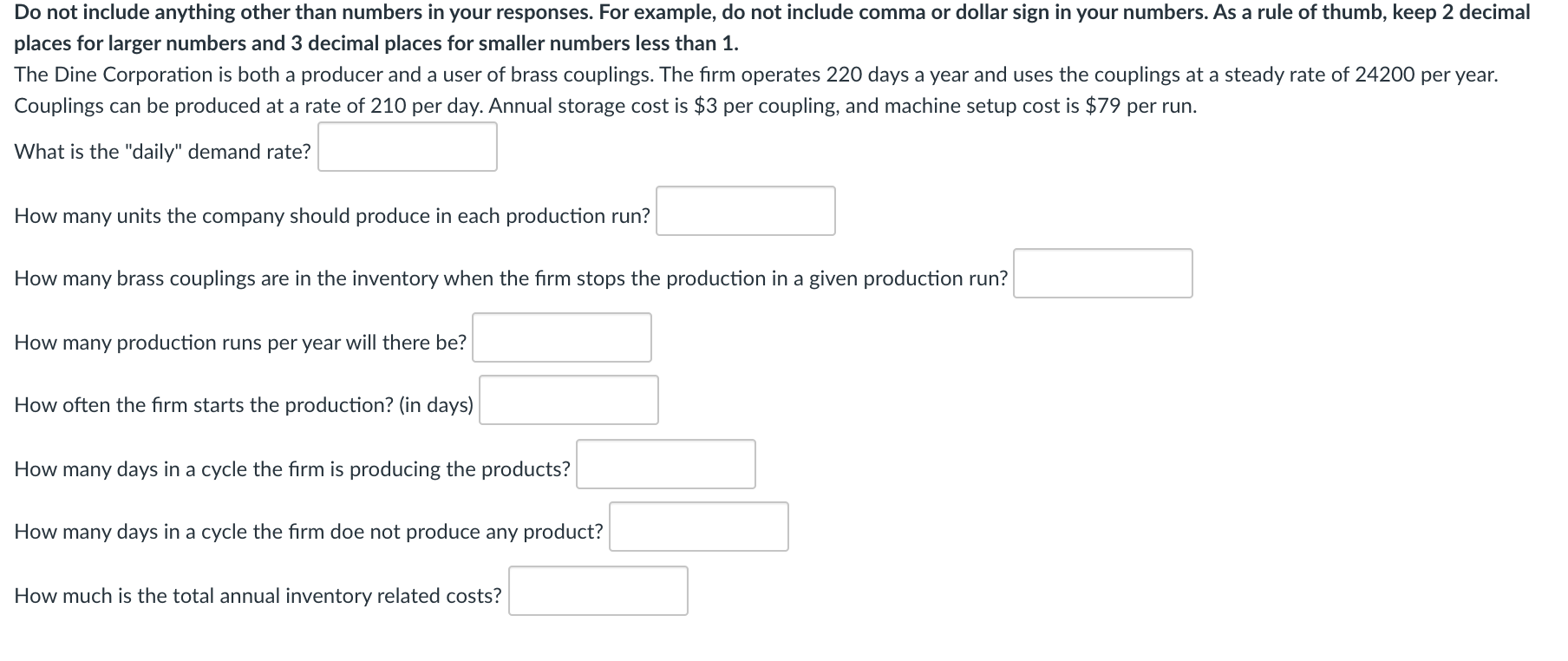Click the production runs per year question text
The image size is (1568, 661).
pyautogui.click(x=240, y=342)
